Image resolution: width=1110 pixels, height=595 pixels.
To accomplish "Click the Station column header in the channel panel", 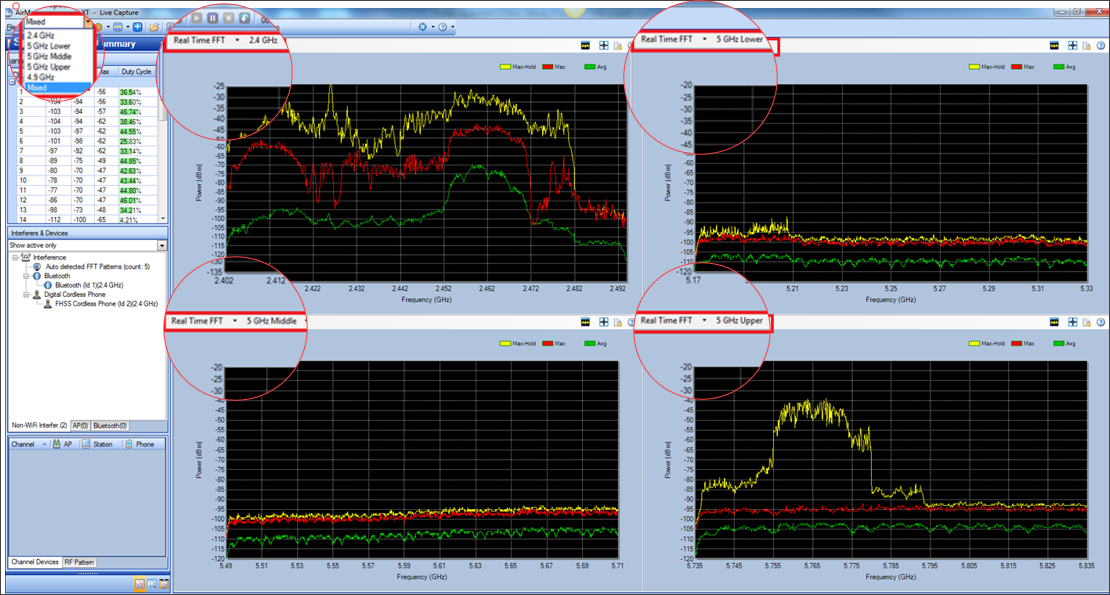I will (x=103, y=443).
